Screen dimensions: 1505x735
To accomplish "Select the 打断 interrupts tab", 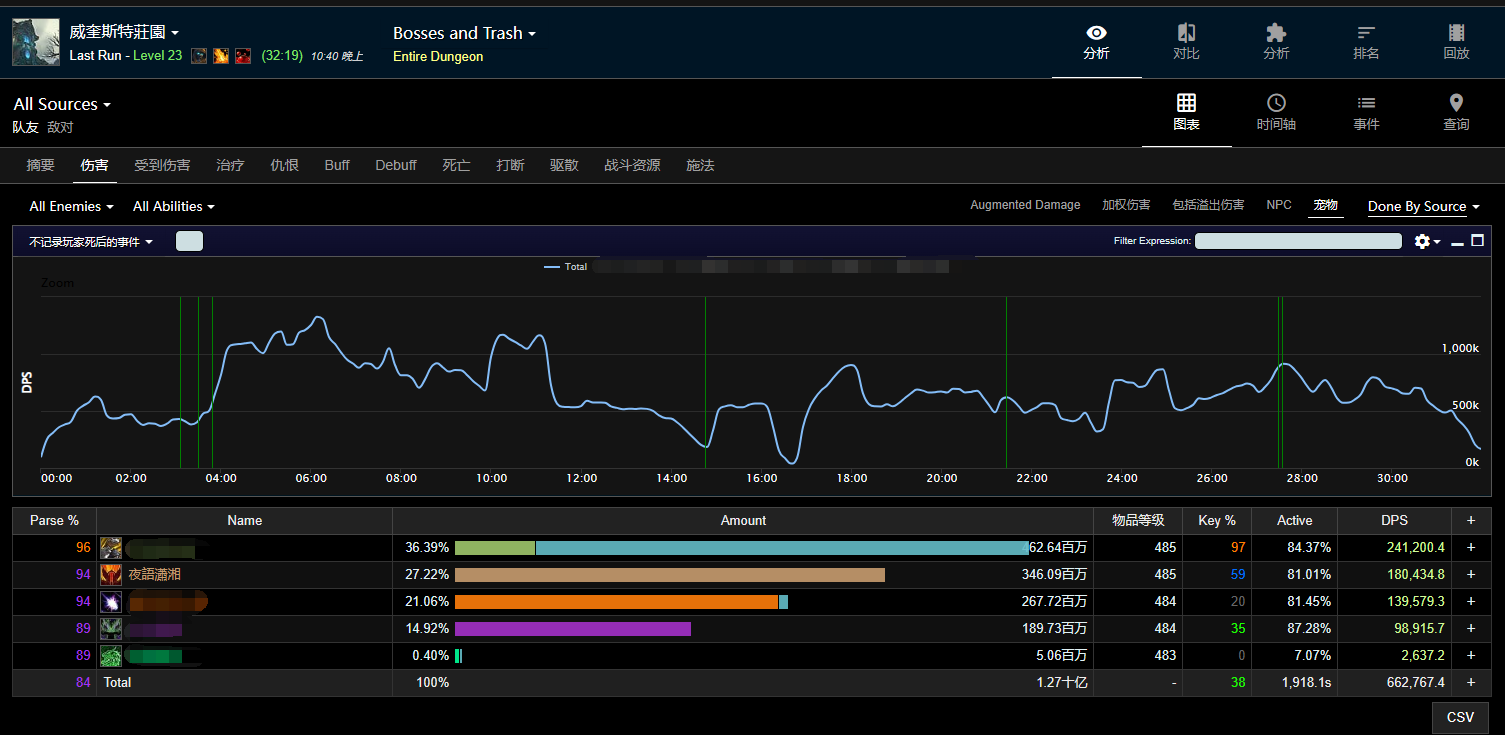I will 510,165.
